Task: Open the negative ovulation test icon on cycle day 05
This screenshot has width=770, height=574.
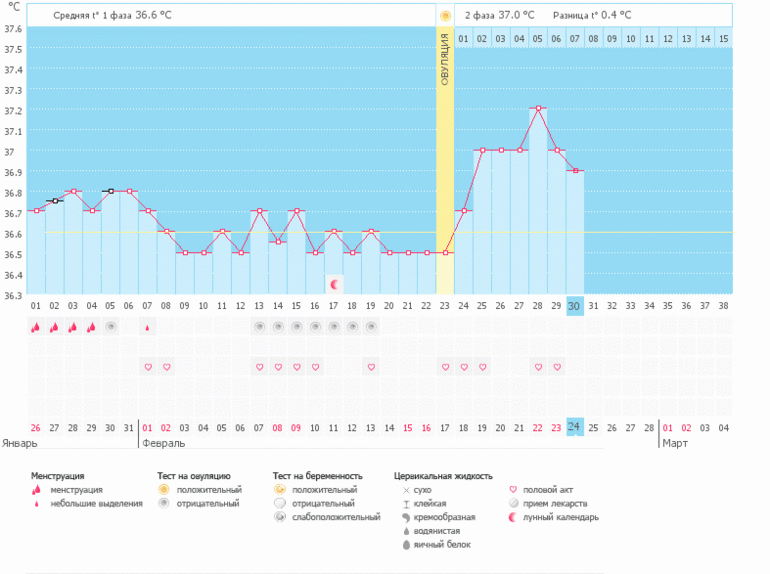Action: tap(111, 327)
